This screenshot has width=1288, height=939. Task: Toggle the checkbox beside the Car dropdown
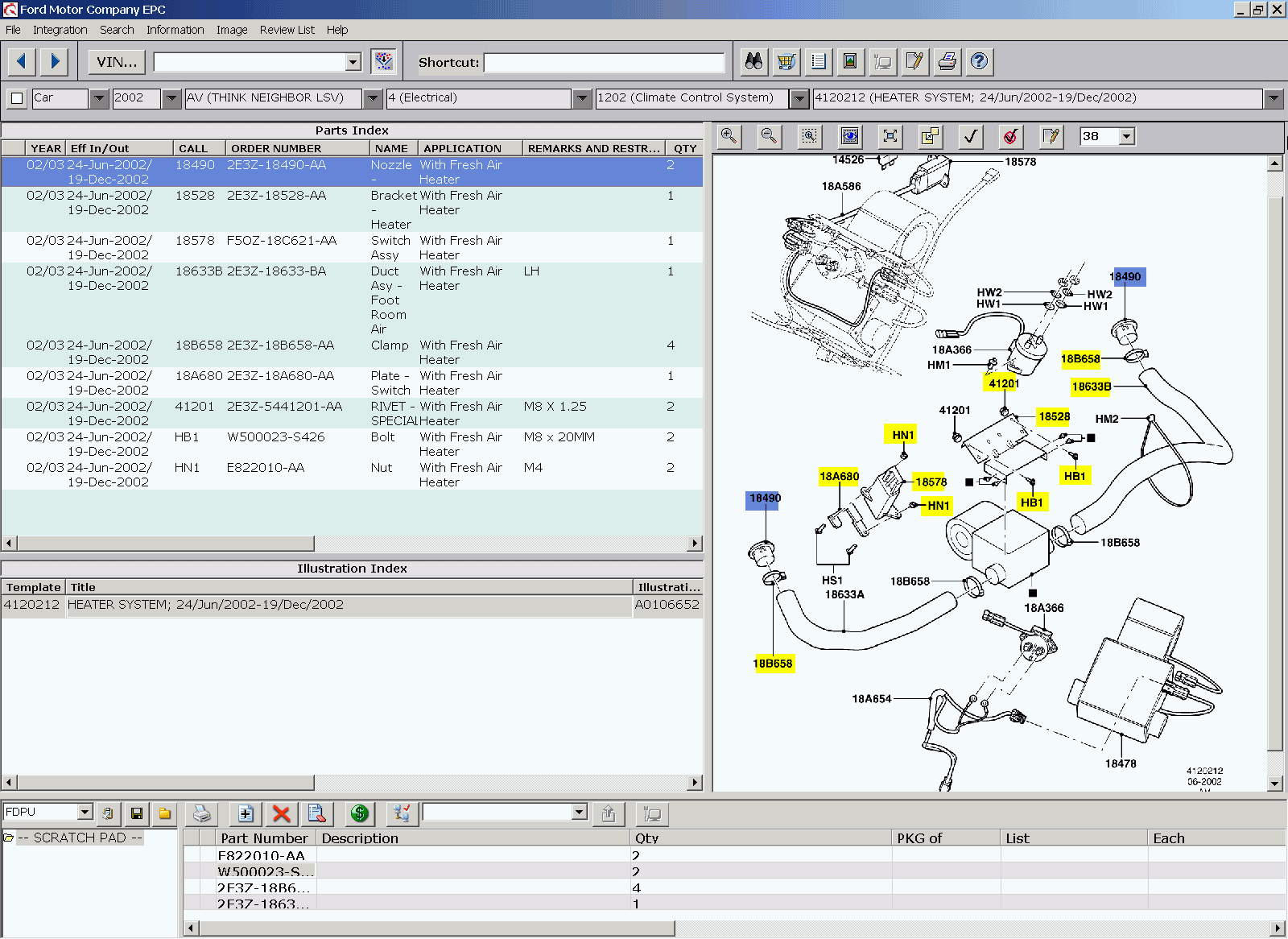[x=17, y=98]
